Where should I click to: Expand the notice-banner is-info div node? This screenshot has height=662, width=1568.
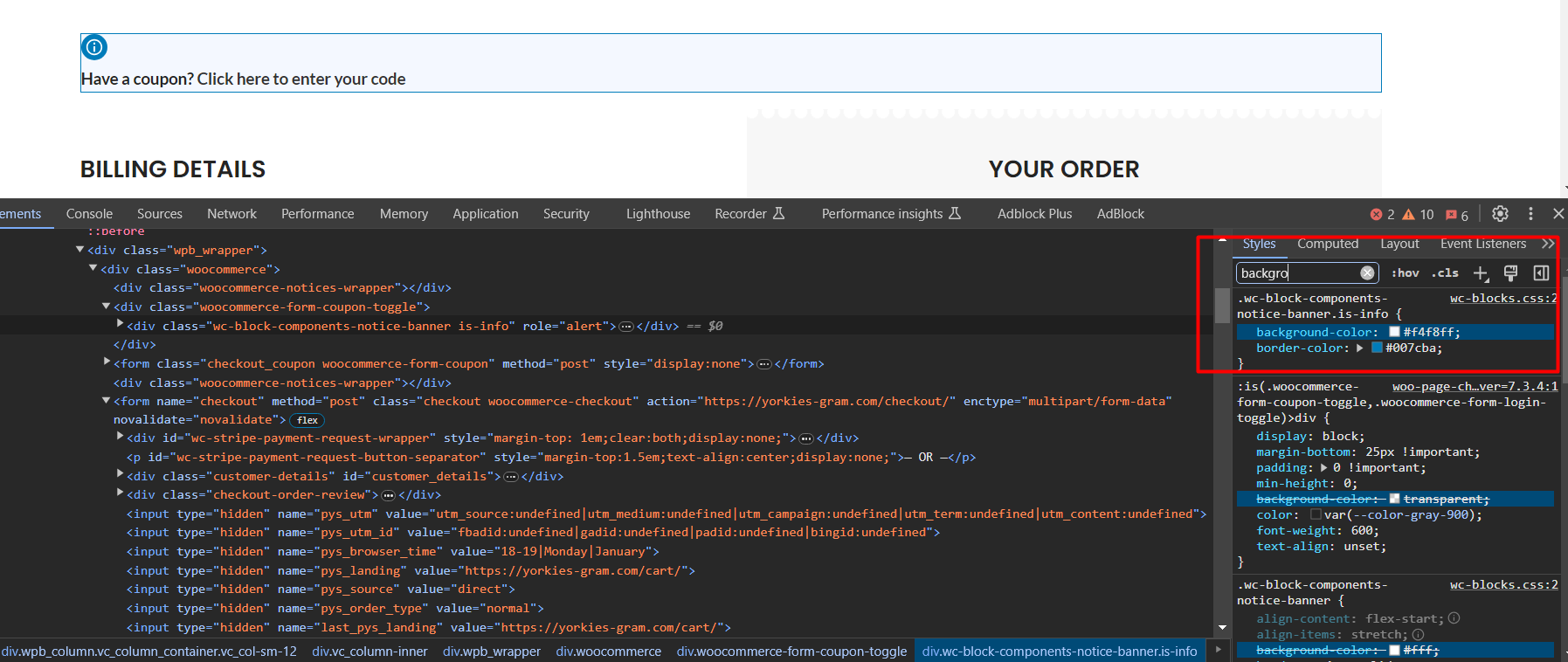coord(120,324)
